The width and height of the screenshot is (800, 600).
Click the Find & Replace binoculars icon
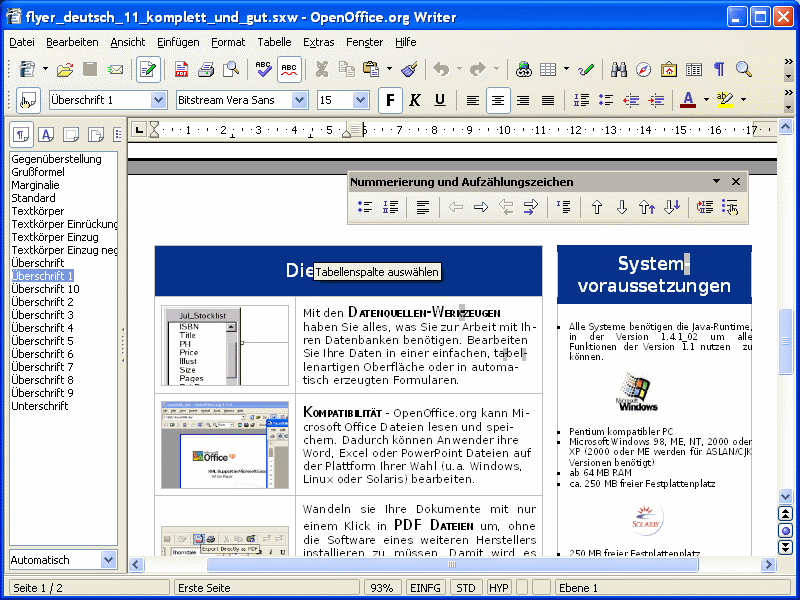tap(619, 69)
